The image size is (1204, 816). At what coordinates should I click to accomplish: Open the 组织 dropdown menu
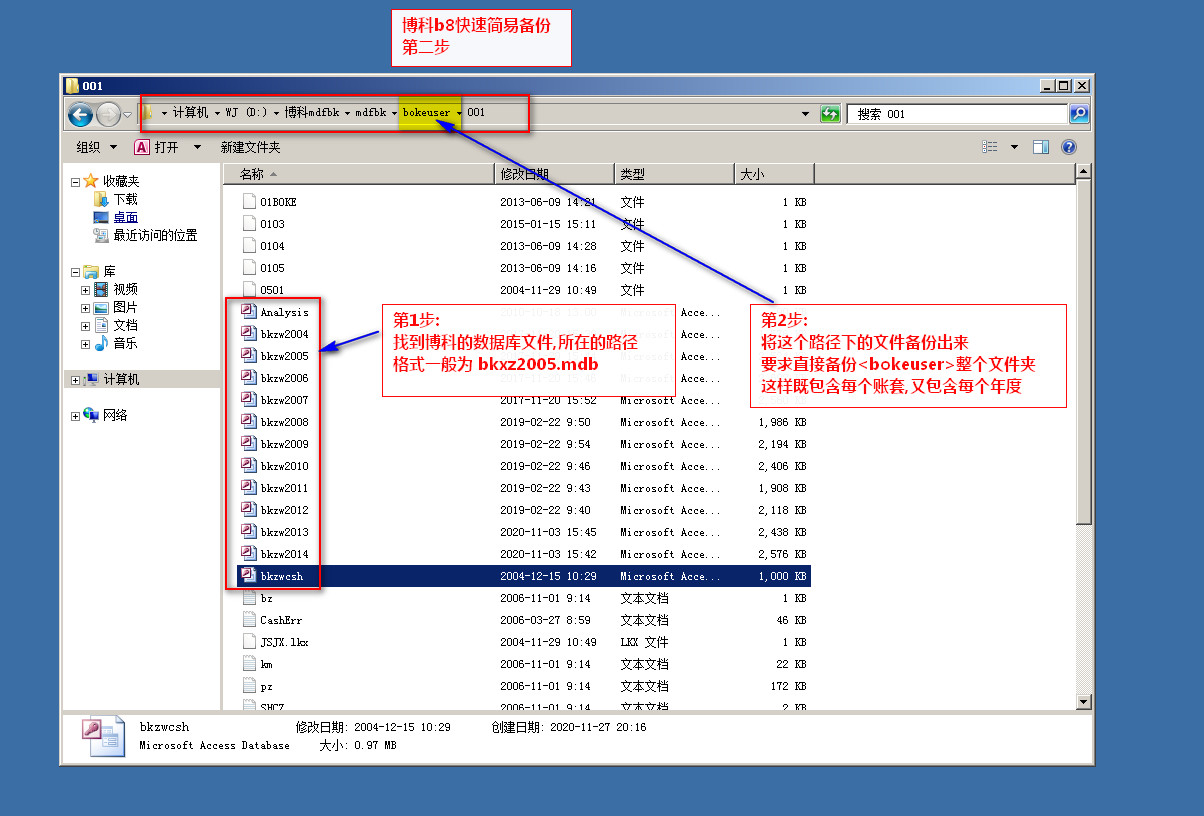96,147
